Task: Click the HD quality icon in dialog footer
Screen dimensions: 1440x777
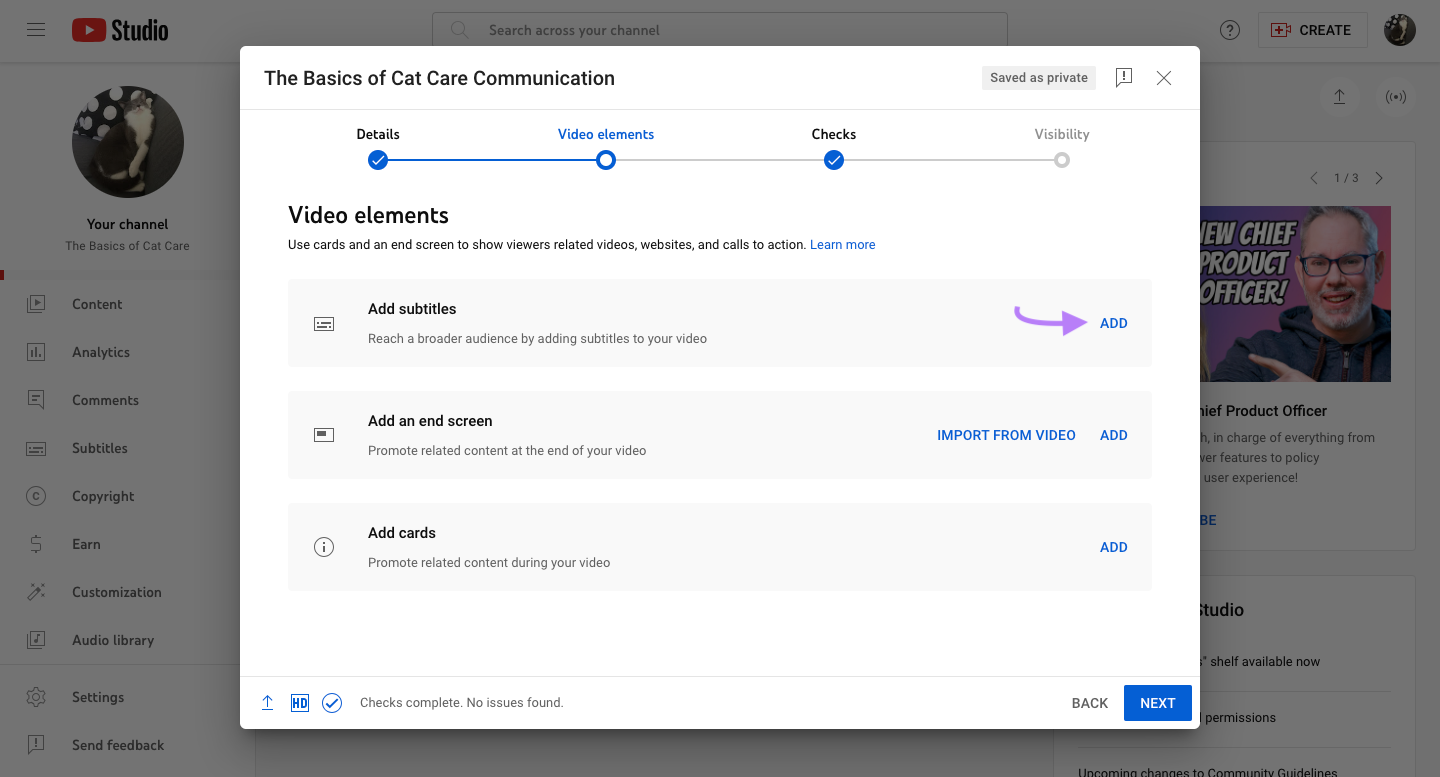Action: coord(299,702)
